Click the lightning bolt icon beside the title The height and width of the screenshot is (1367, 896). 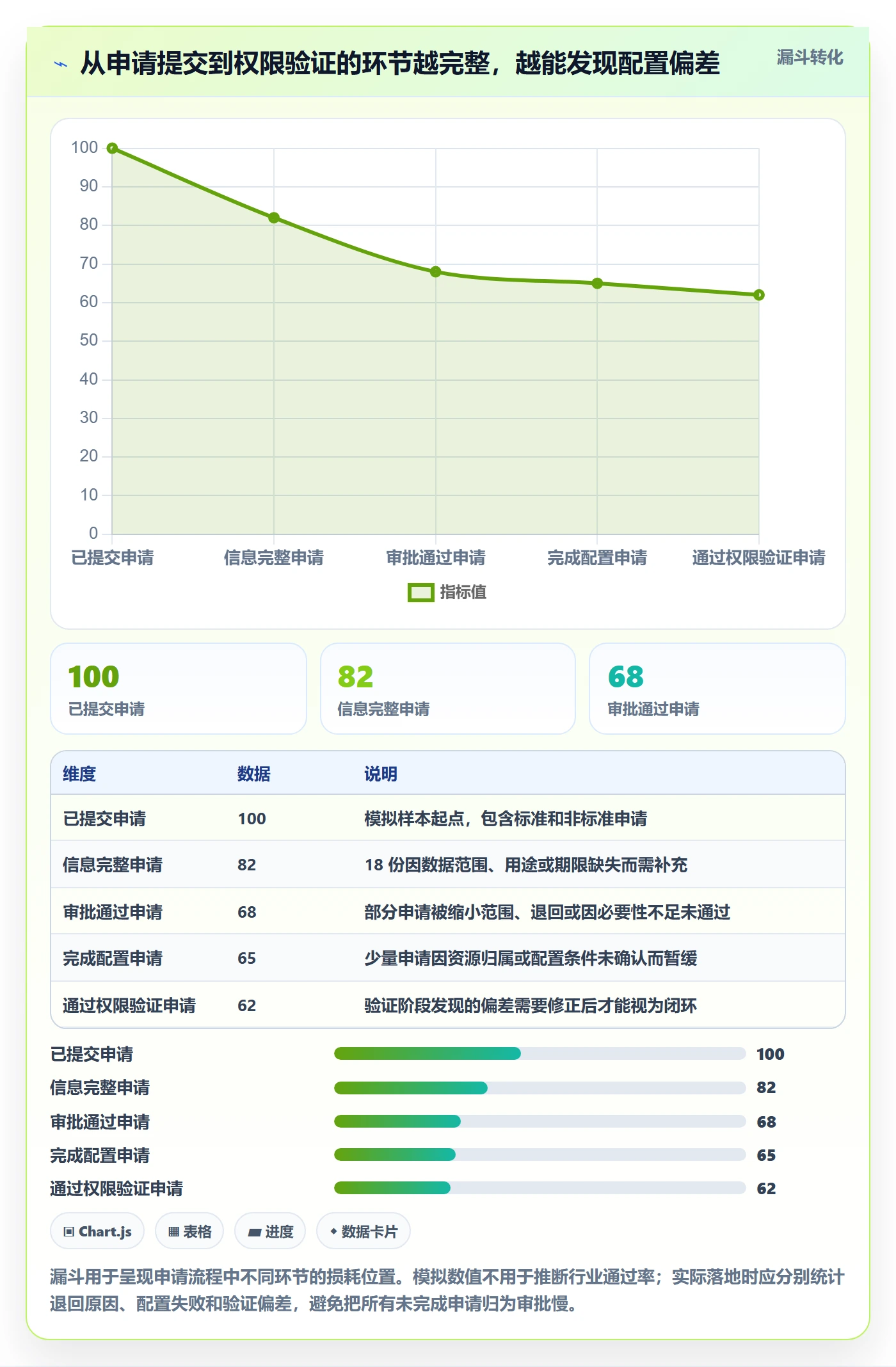[61, 64]
